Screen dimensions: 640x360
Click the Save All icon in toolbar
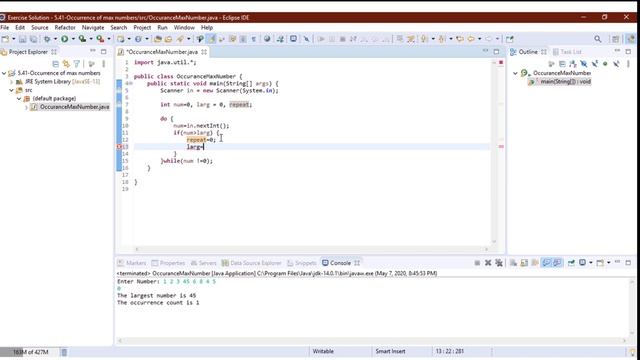(x=33, y=39)
